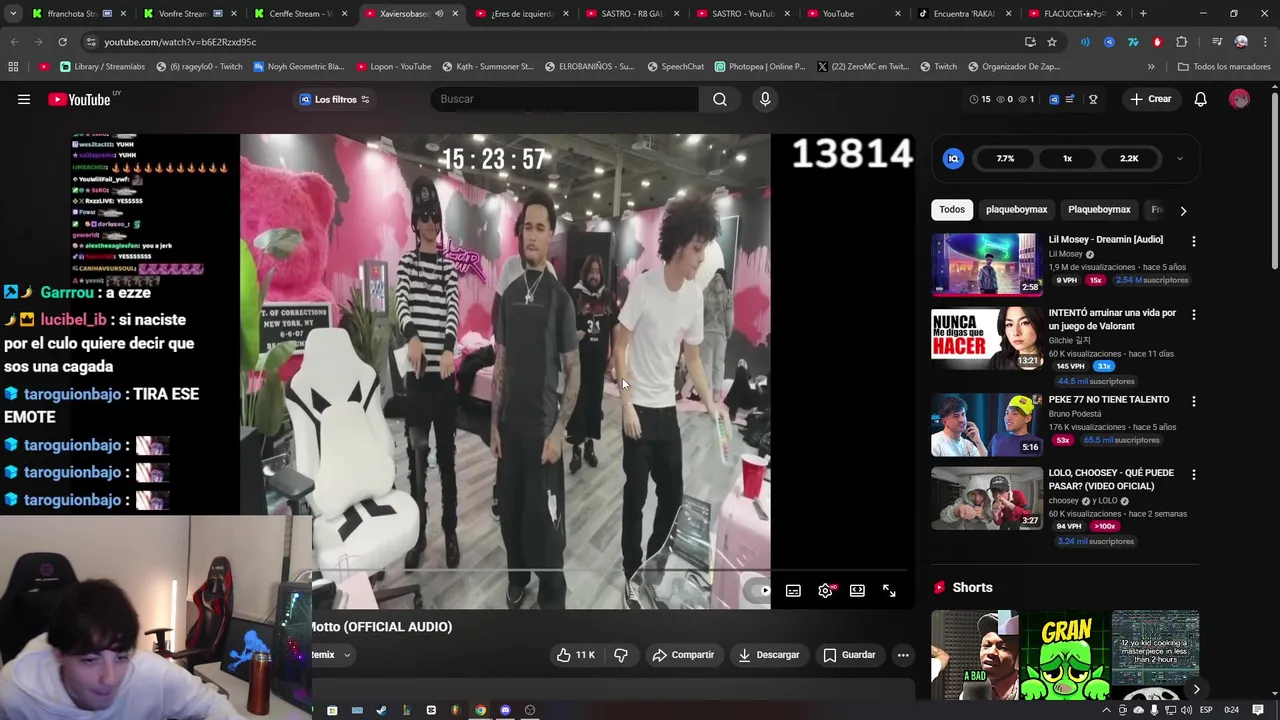Viewport: 1280px width, 720px height.
Task: Select the lowercase plaqueboymax chip
Action: coord(1016,210)
